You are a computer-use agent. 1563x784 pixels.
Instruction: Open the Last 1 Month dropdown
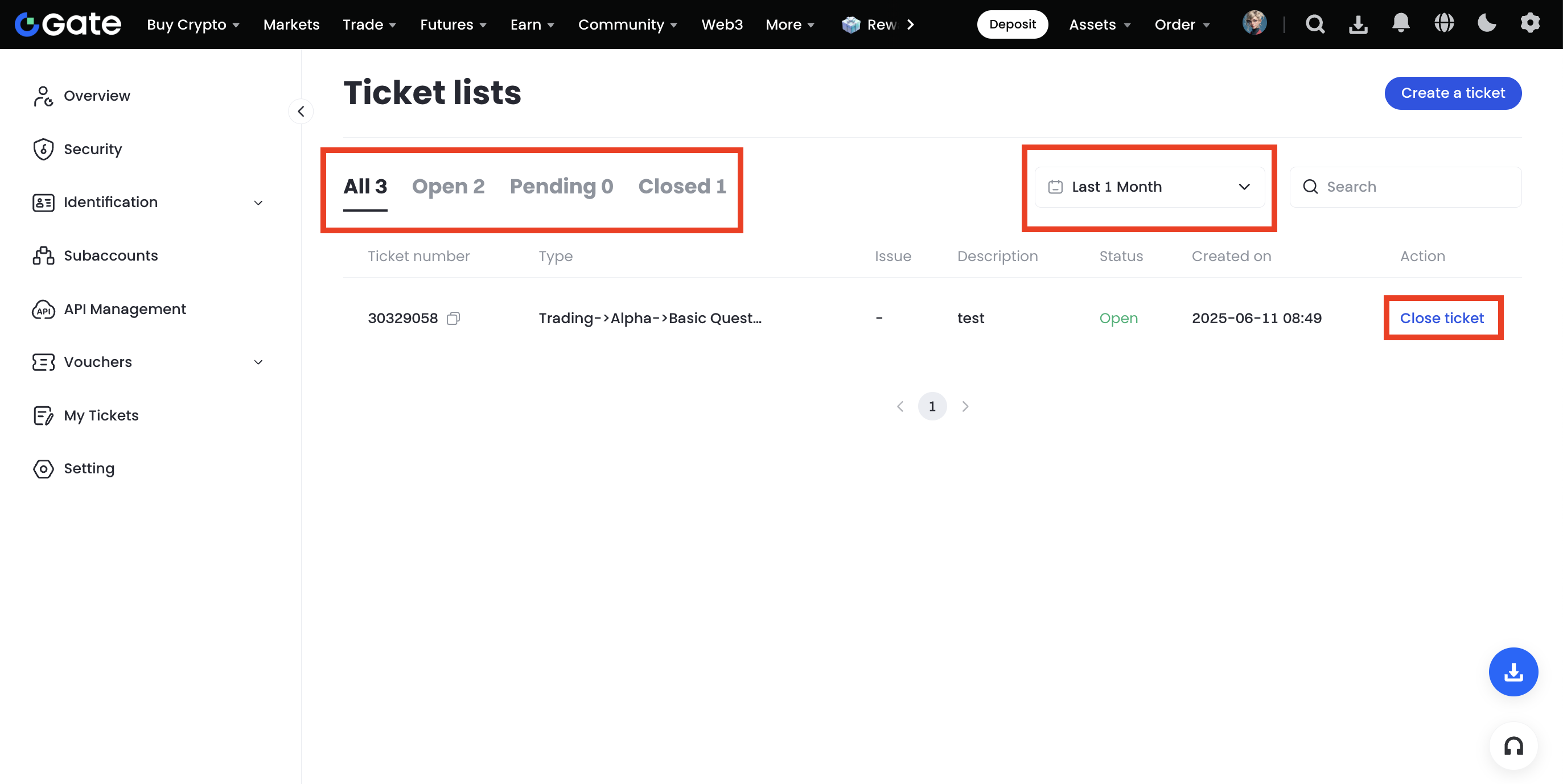point(1149,187)
